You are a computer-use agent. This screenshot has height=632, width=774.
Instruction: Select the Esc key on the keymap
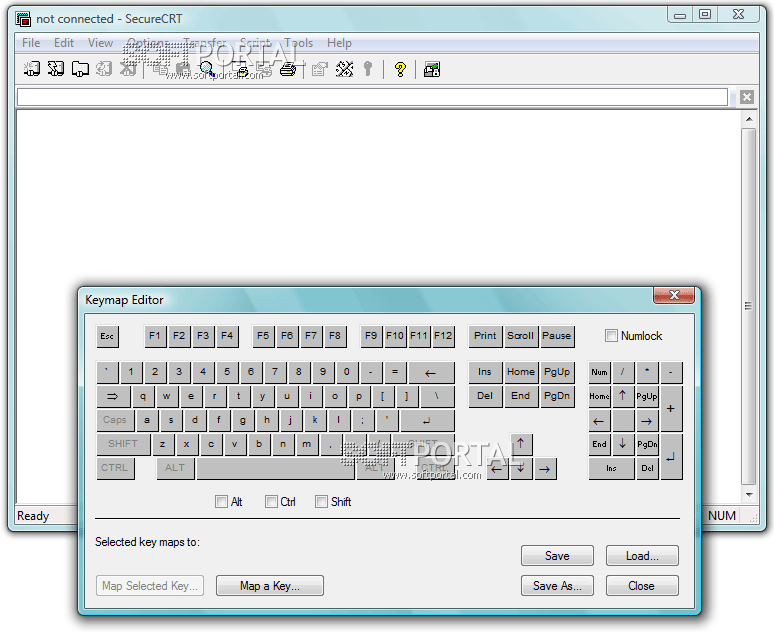pyautogui.click(x=107, y=336)
